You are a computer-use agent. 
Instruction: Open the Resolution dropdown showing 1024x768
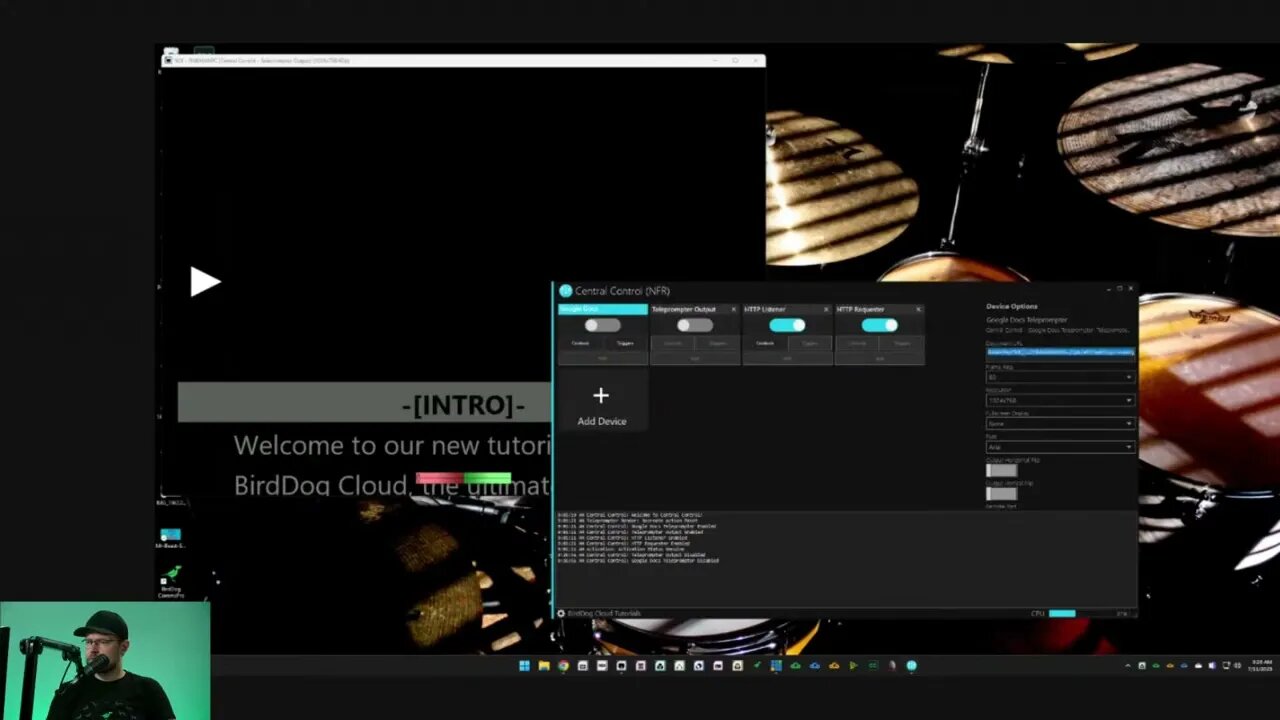tap(1060, 400)
